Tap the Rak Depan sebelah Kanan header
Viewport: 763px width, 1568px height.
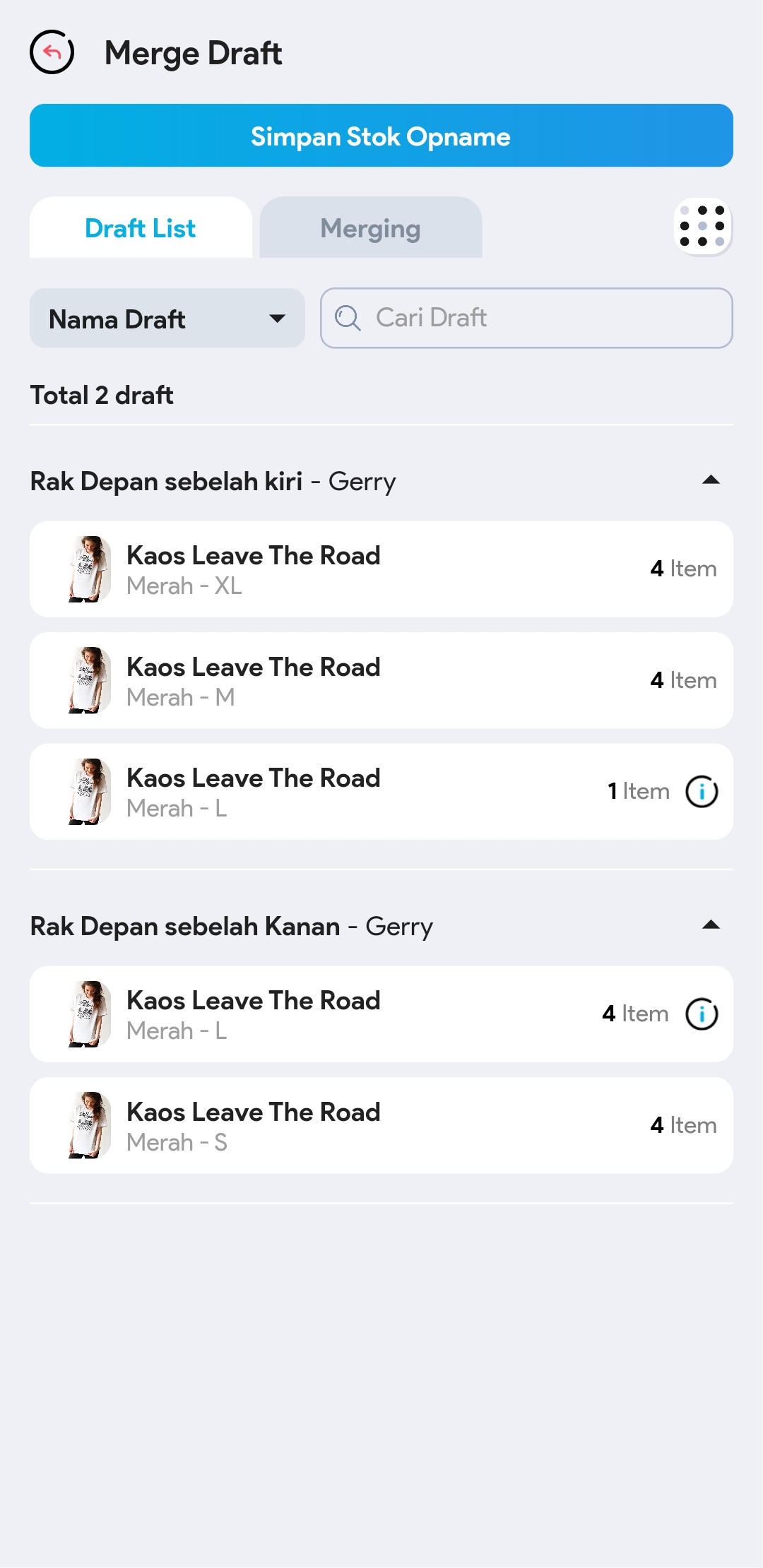coord(231,927)
